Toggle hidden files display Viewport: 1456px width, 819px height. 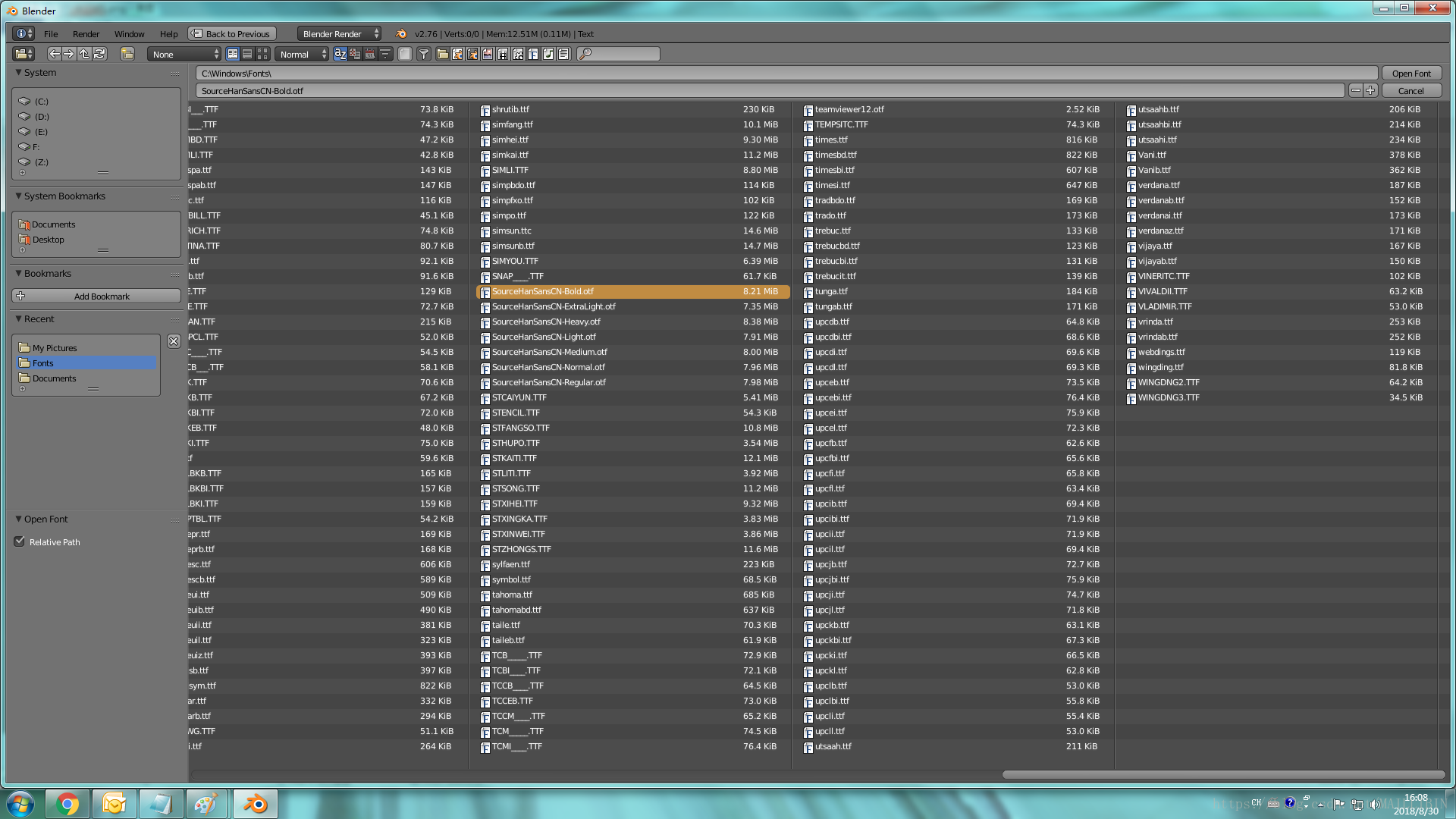(405, 54)
